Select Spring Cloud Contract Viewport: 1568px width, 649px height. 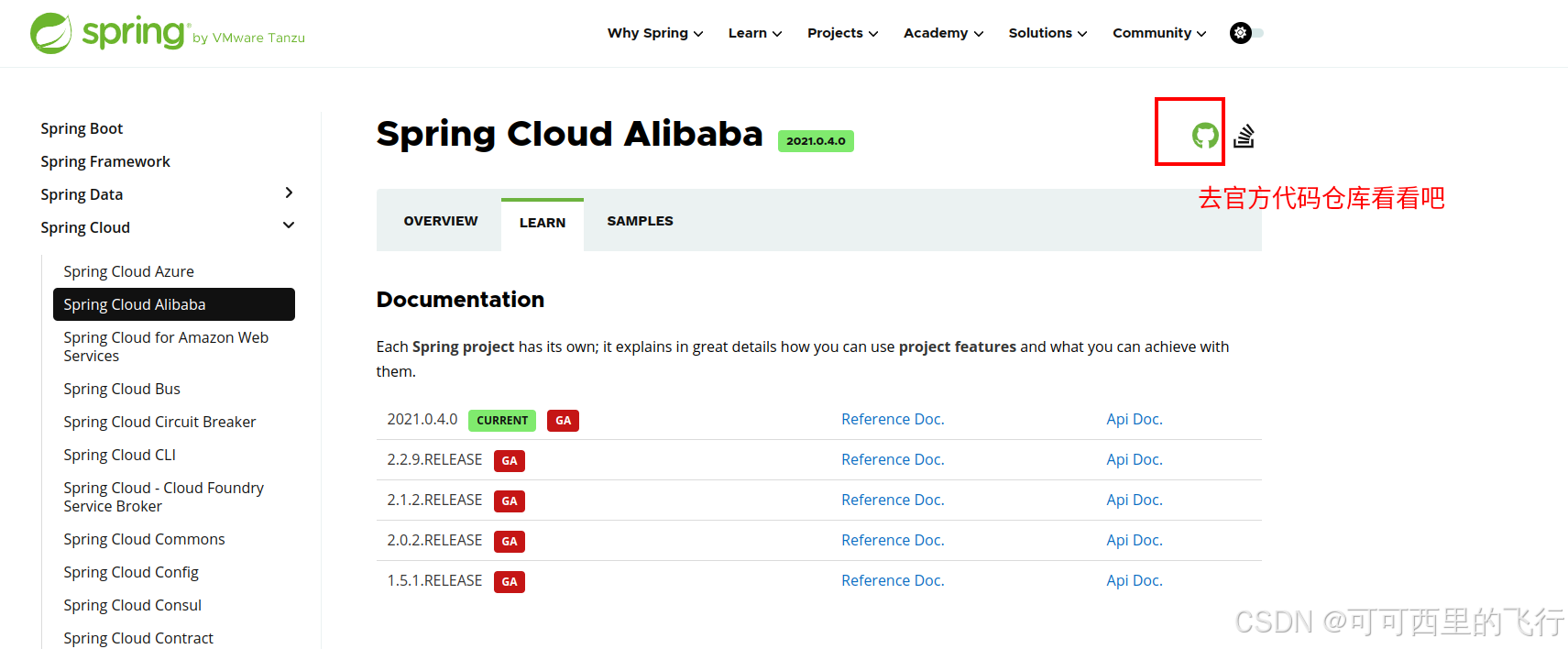point(138,638)
